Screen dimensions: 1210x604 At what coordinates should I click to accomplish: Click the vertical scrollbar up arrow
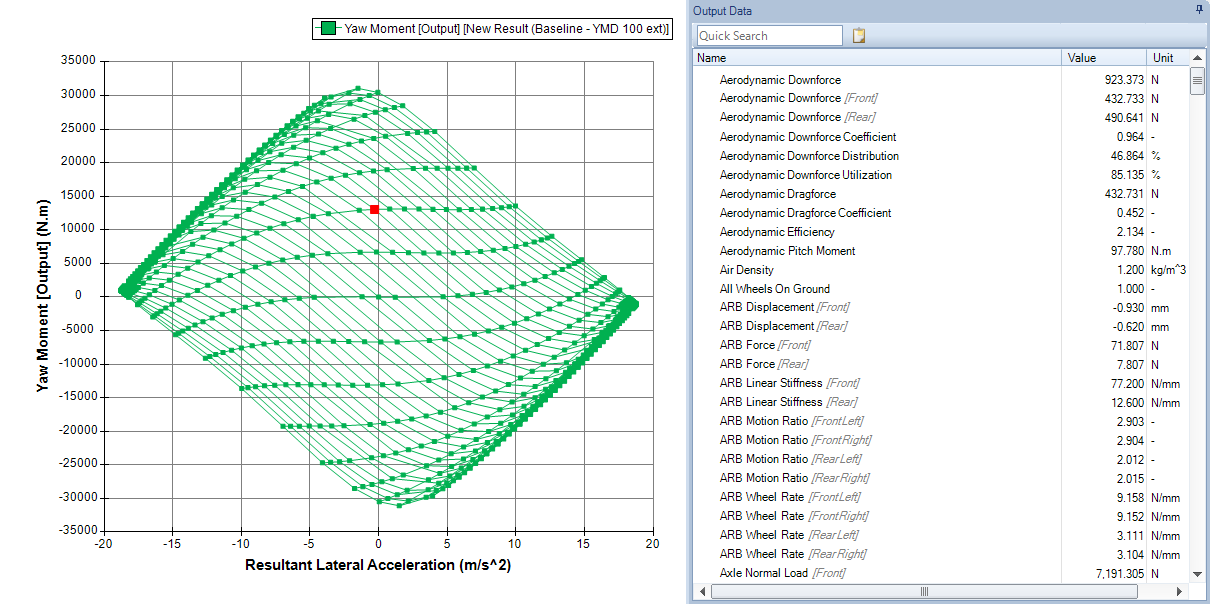pyautogui.click(x=1198, y=58)
